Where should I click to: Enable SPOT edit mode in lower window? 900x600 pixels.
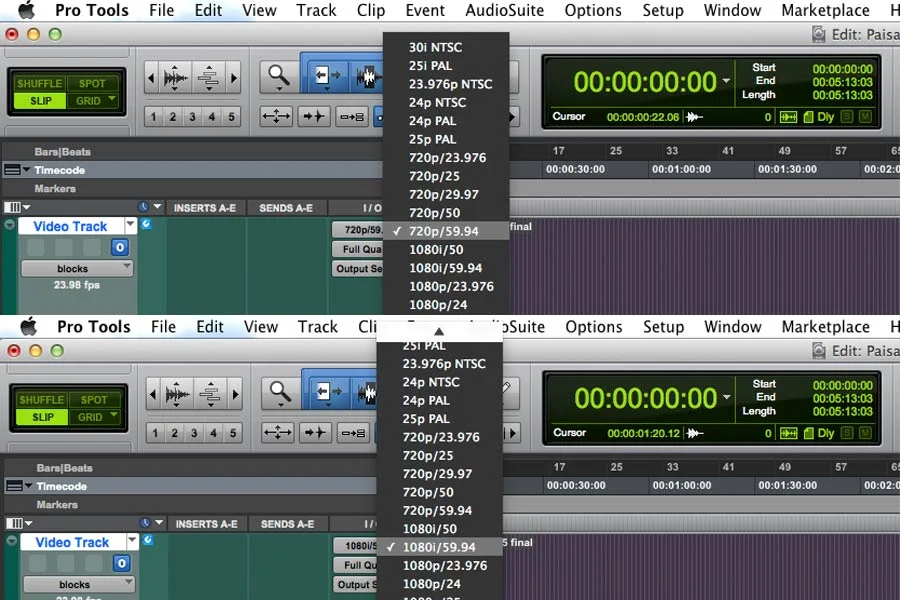pos(94,400)
